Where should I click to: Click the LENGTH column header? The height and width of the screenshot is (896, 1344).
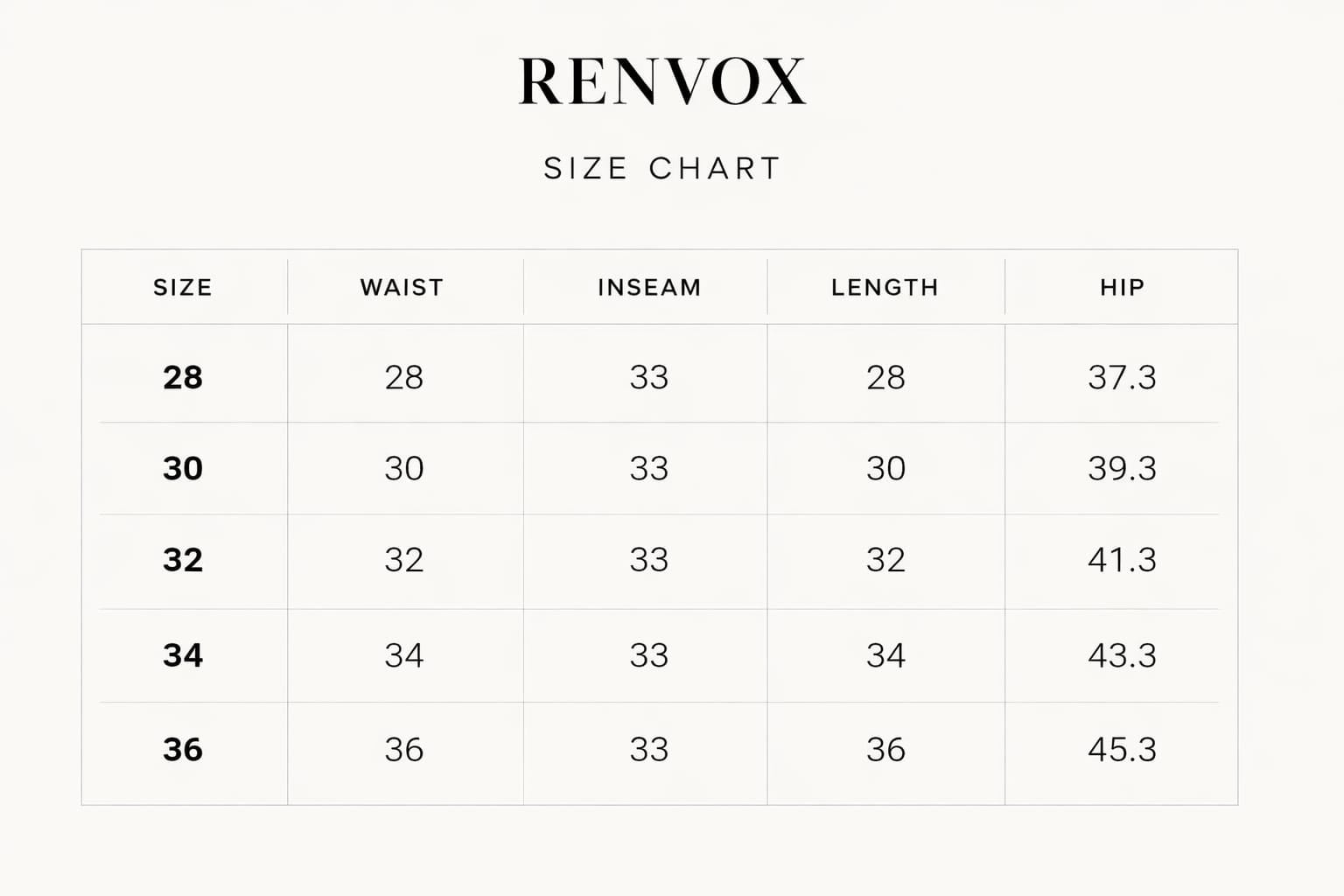(885, 288)
